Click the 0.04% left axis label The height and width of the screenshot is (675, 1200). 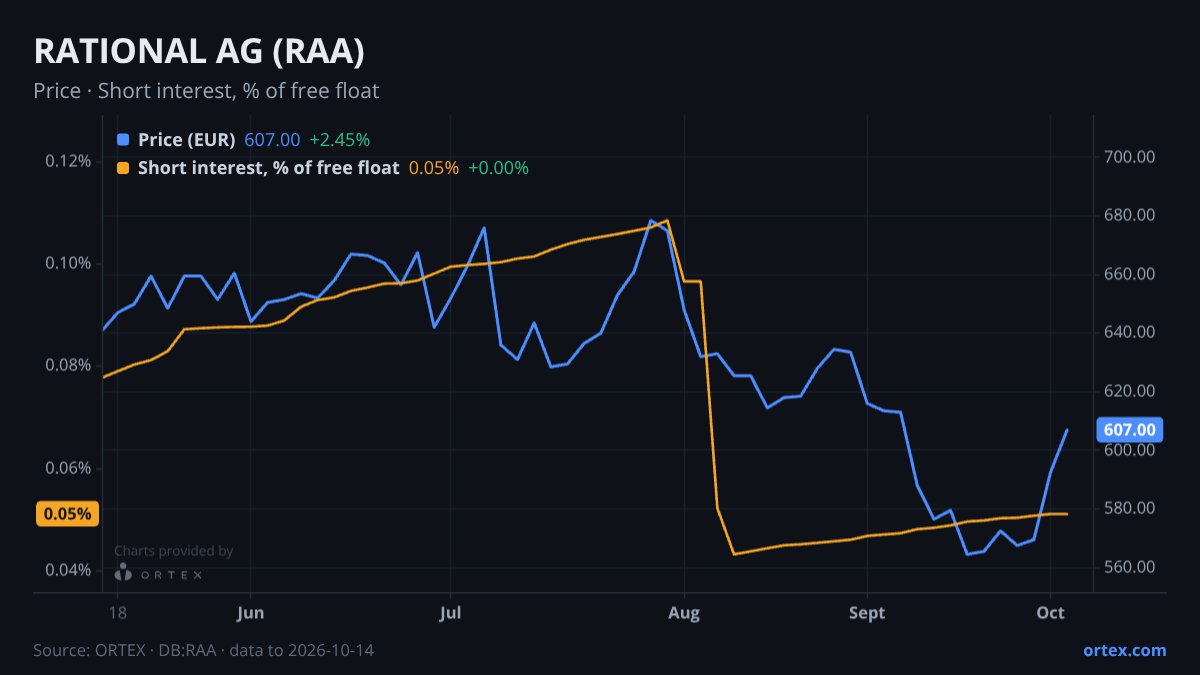coord(68,570)
